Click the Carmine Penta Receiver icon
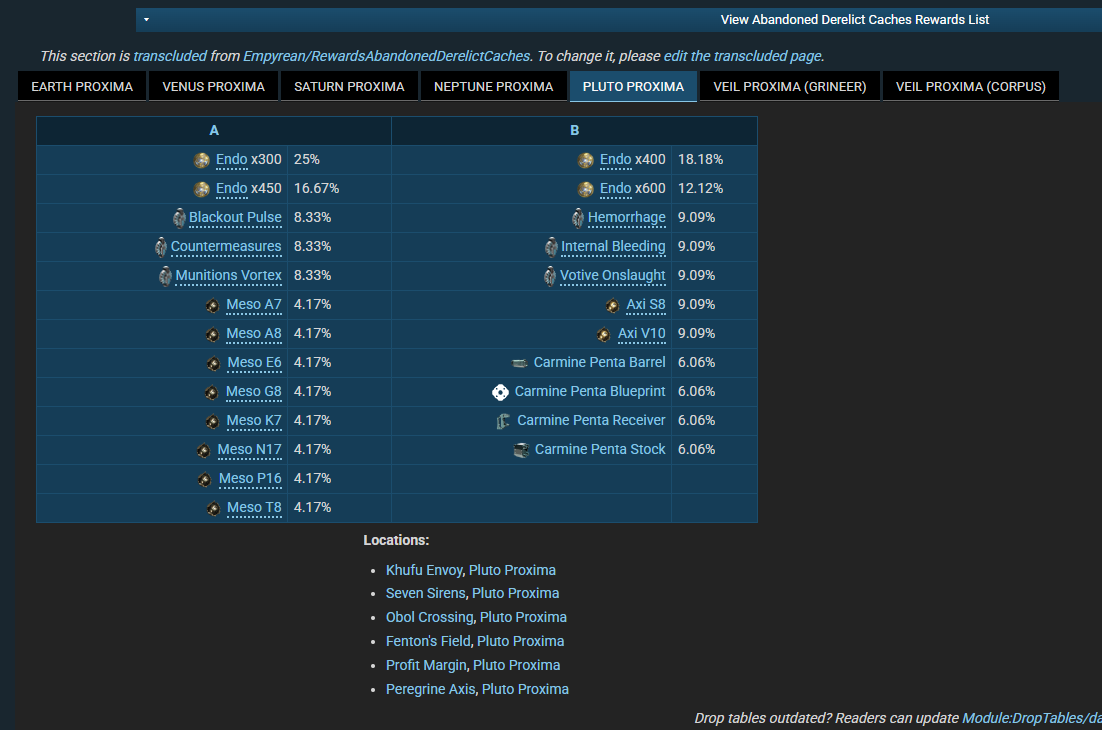 pyautogui.click(x=503, y=421)
